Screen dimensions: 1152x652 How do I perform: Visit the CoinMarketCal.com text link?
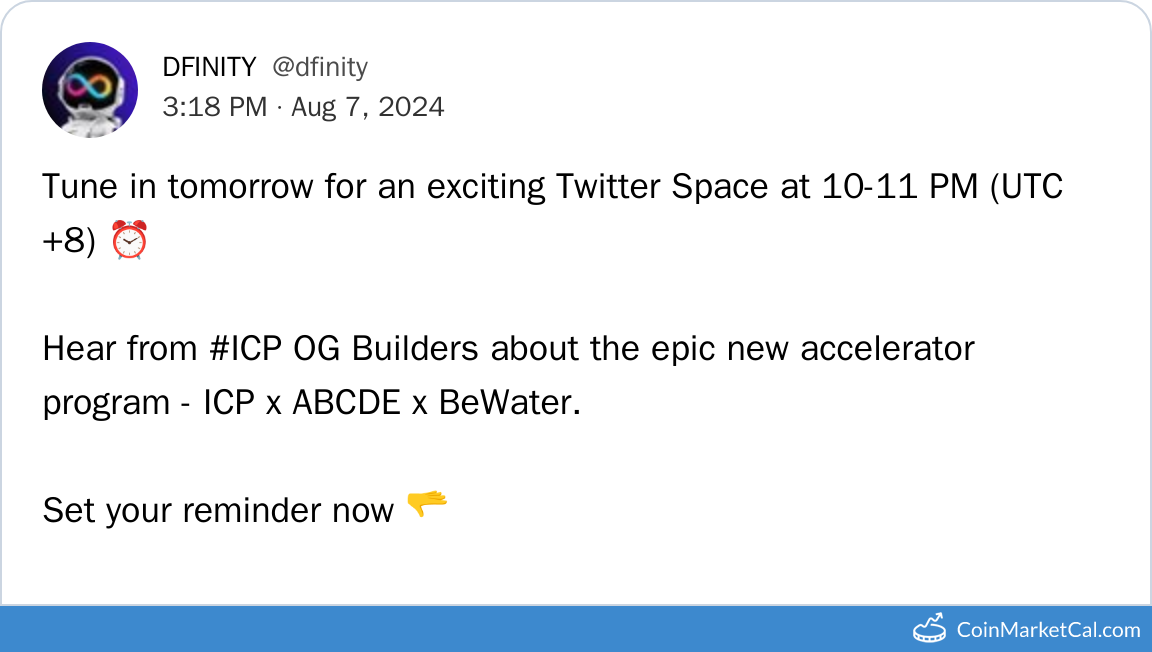pyautogui.click(x=1048, y=630)
